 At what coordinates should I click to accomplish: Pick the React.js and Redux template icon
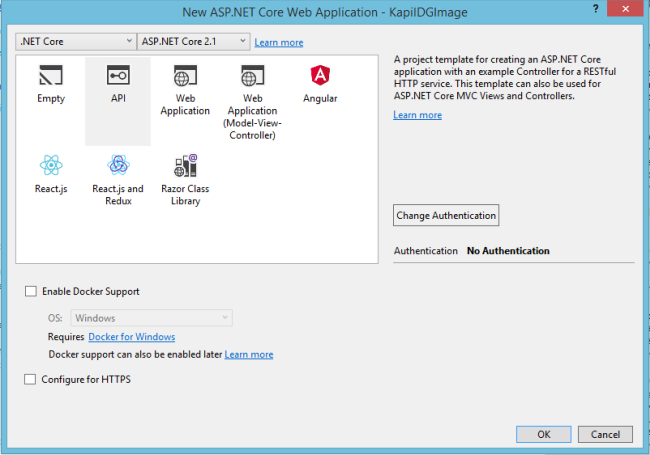coord(118,165)
